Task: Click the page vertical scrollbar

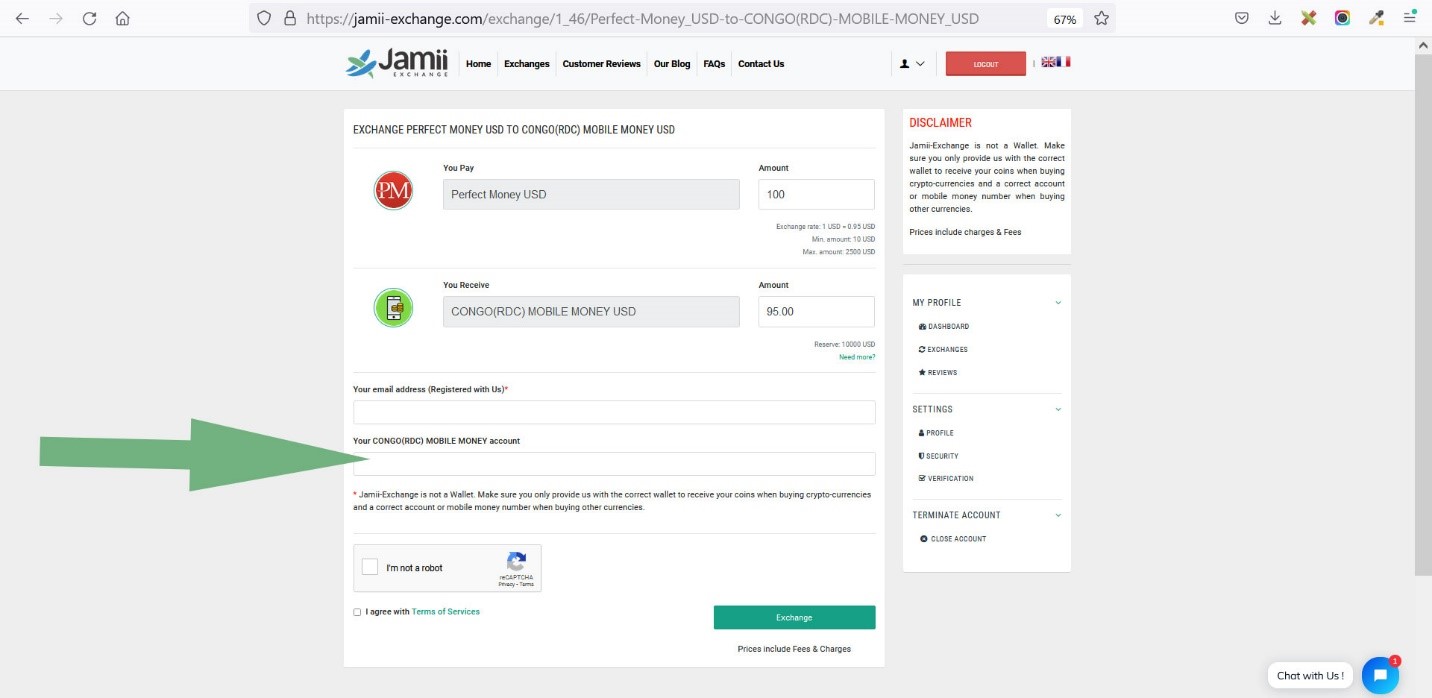Action: click(x=1423, y=315)
